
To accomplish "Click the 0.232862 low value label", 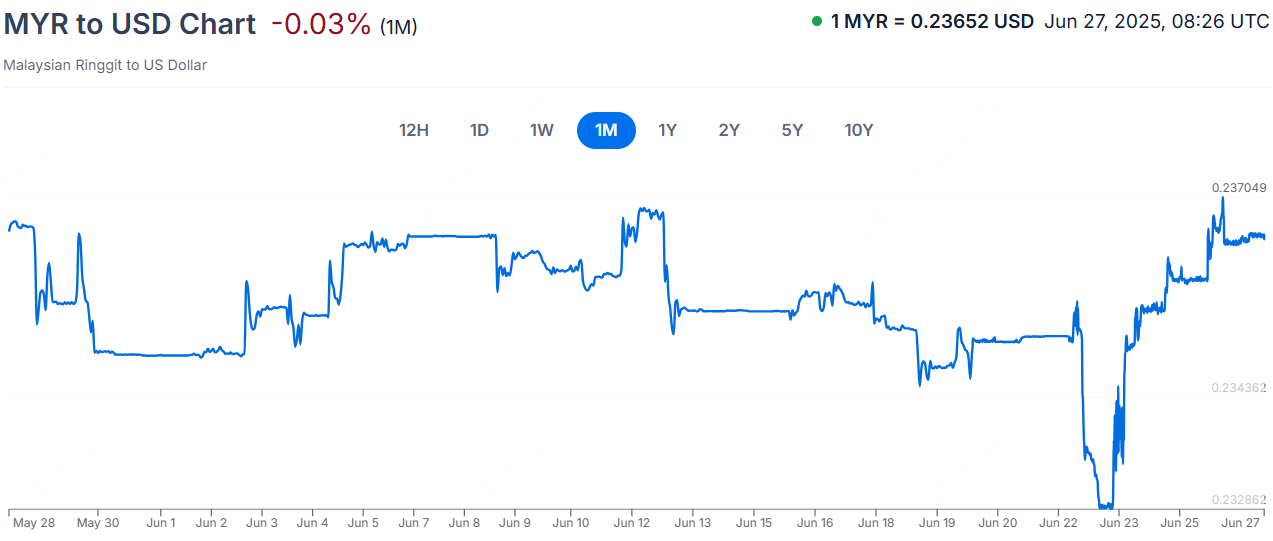I will (1239, 499).
